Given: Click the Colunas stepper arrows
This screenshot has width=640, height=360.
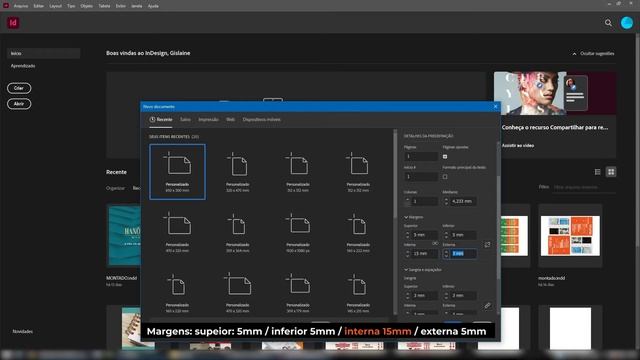Looking at the screenshot, I should coord(407,201).
